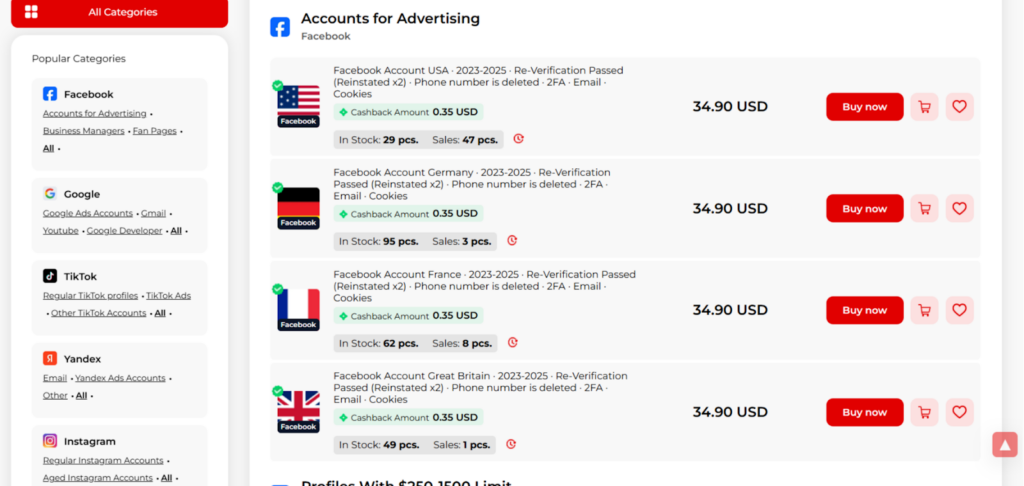Toggle wishlist heart for Germany account

[x=959, y=209]
